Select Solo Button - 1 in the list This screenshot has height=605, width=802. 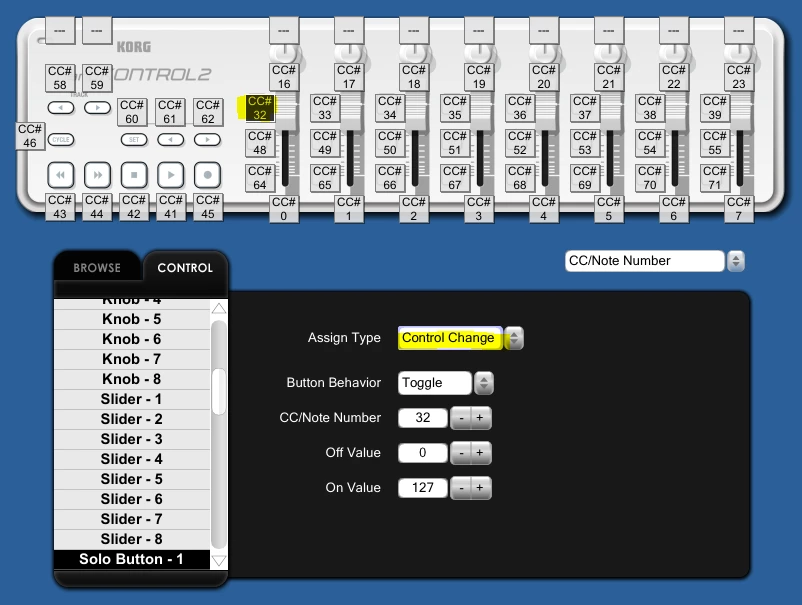pyautogui.click(x=132, y=559)
